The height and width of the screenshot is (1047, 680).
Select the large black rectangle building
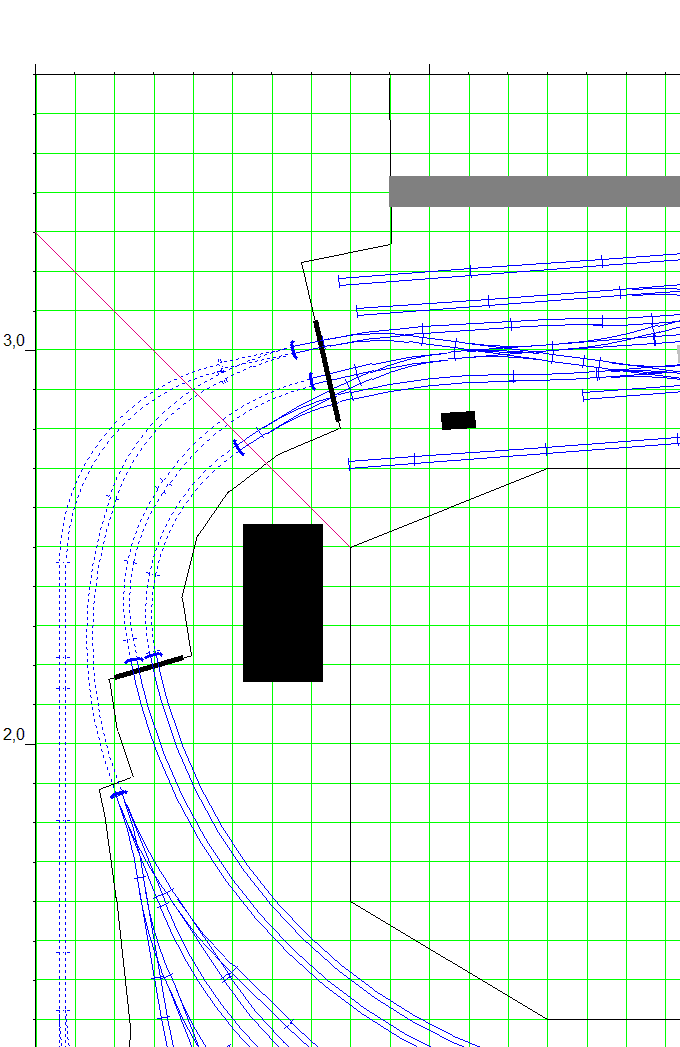tap(283, 602)
